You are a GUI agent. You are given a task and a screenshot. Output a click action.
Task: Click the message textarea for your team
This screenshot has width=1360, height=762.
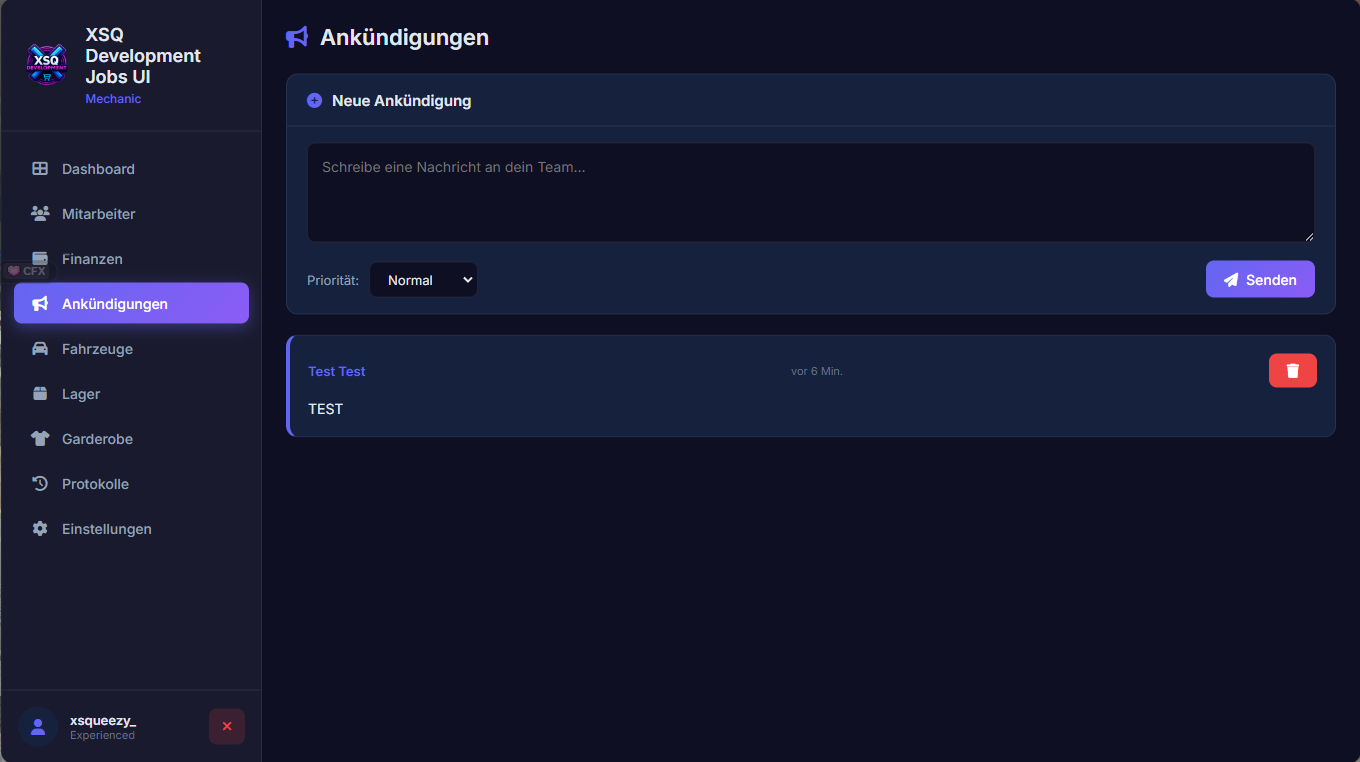click(x=811, y=192)
